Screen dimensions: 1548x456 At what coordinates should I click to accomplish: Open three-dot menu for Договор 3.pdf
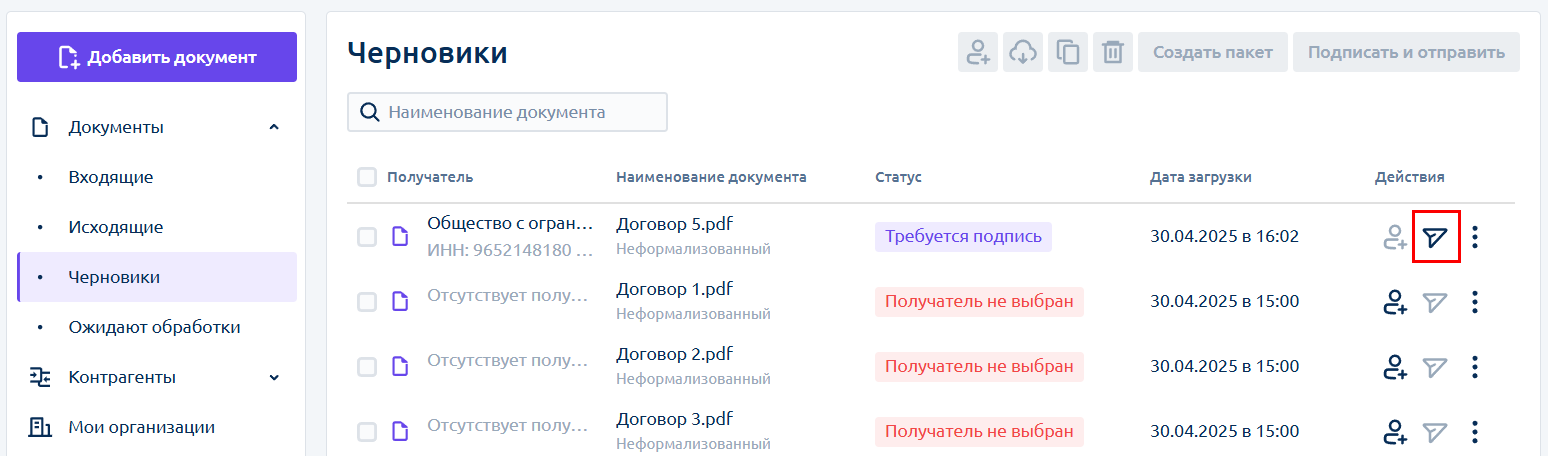click(1475, 432)
